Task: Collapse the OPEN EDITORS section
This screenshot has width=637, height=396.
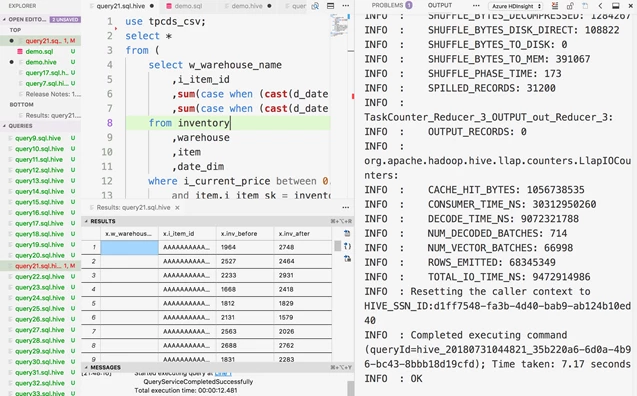Action: (x=4, y=19)
